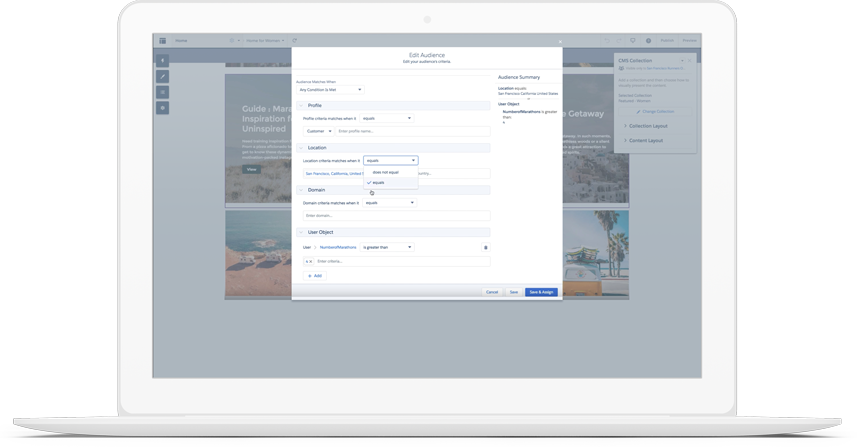This screenshot has height=447, width=857.
Task: Collapse the Profile section
Action: click(301, 105)
